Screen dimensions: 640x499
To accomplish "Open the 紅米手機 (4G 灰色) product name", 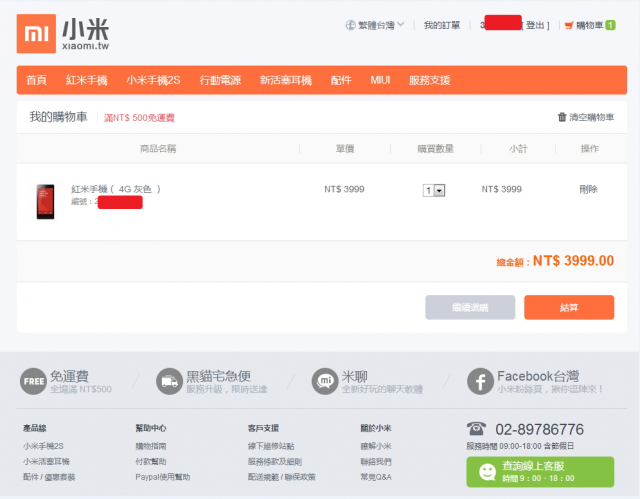I will coord(116,189).
